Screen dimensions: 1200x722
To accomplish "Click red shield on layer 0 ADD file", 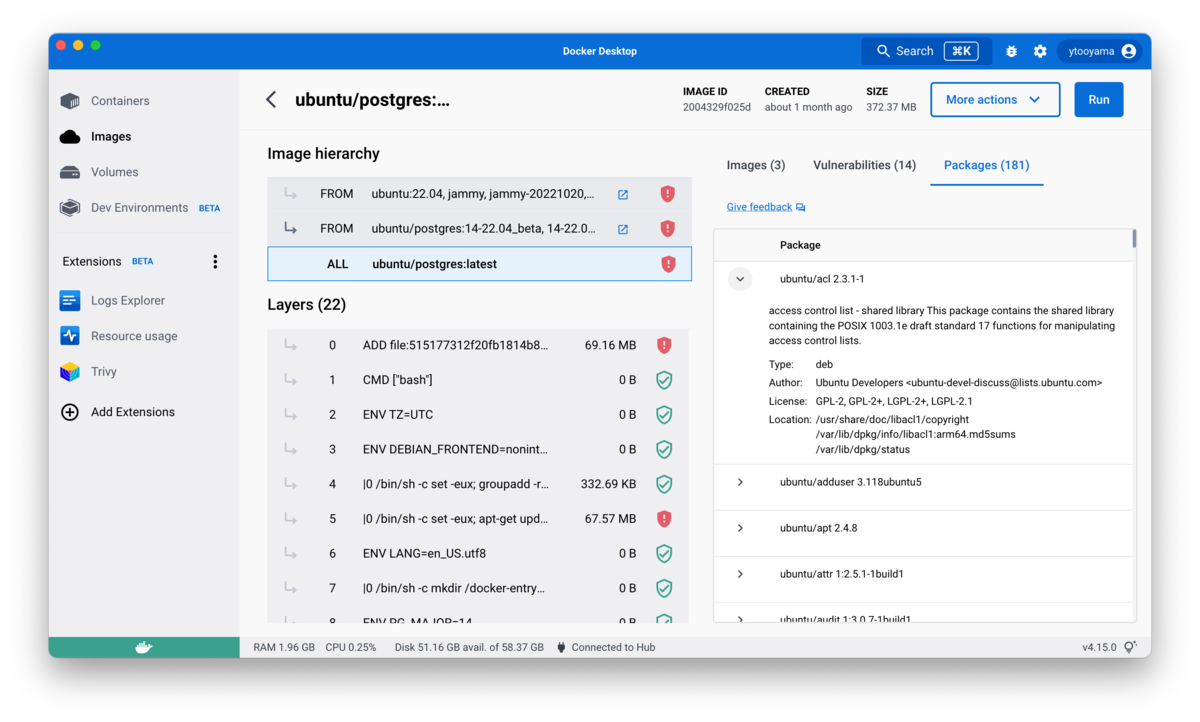I will tap(664, 345).
